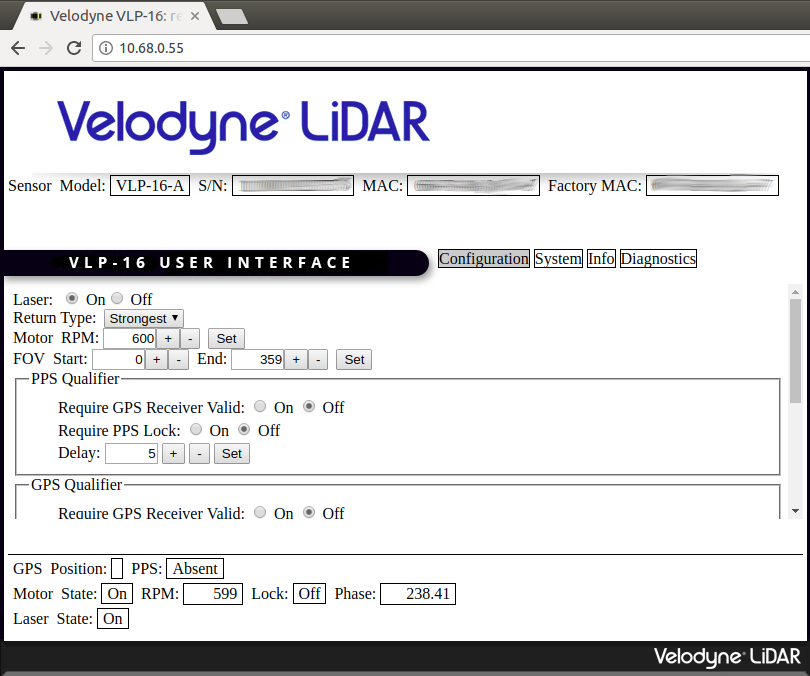
Task: Reload the page with the refresh icon
Action: [74, 48]
